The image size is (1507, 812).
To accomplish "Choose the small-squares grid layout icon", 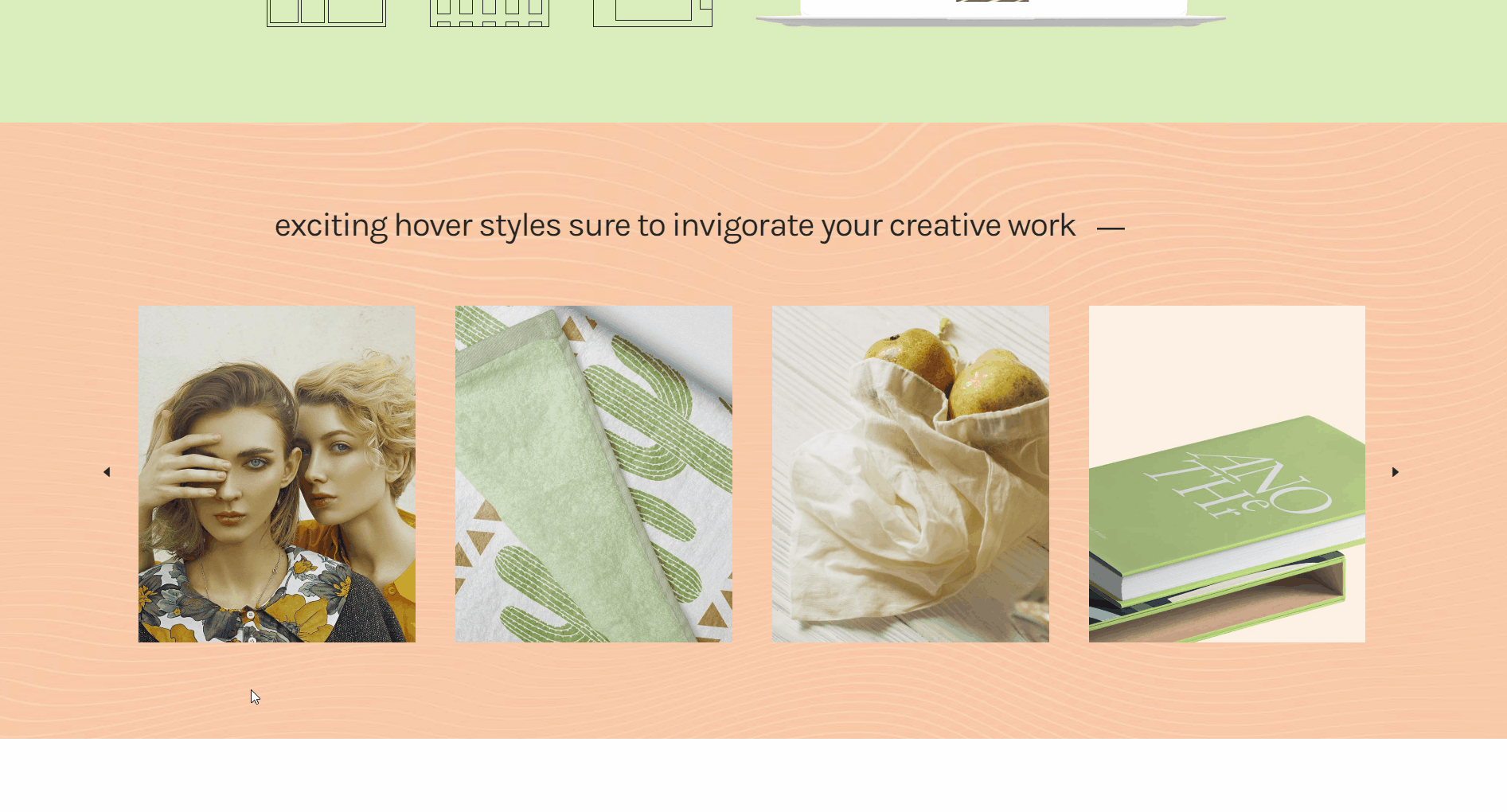I will pyautogui.click(x=490, y=13).
